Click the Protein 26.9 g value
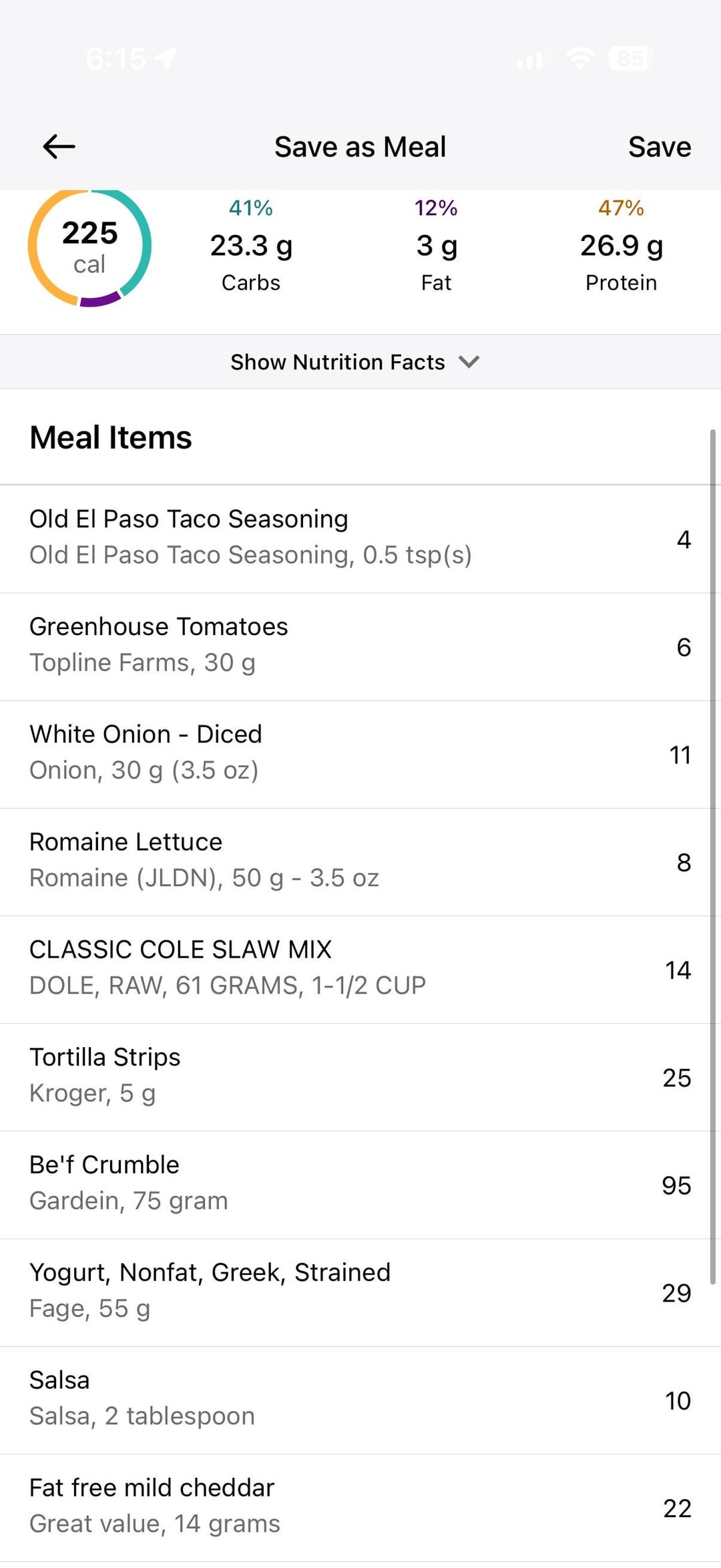Screen dimensions: 721x1568 click(621, 246)
